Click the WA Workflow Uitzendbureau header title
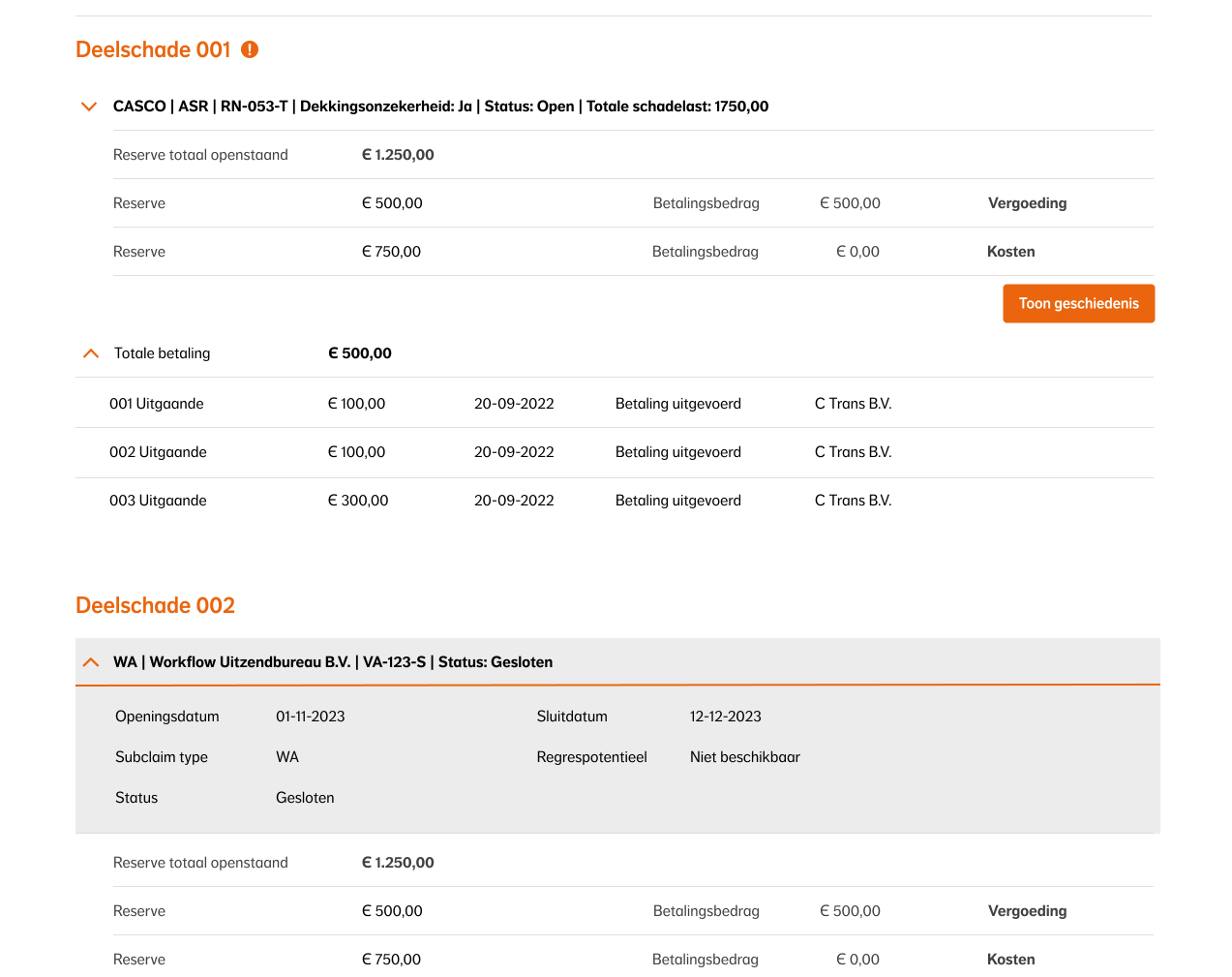The height and width of the screenshot is (977, 1232). (333, 662)
